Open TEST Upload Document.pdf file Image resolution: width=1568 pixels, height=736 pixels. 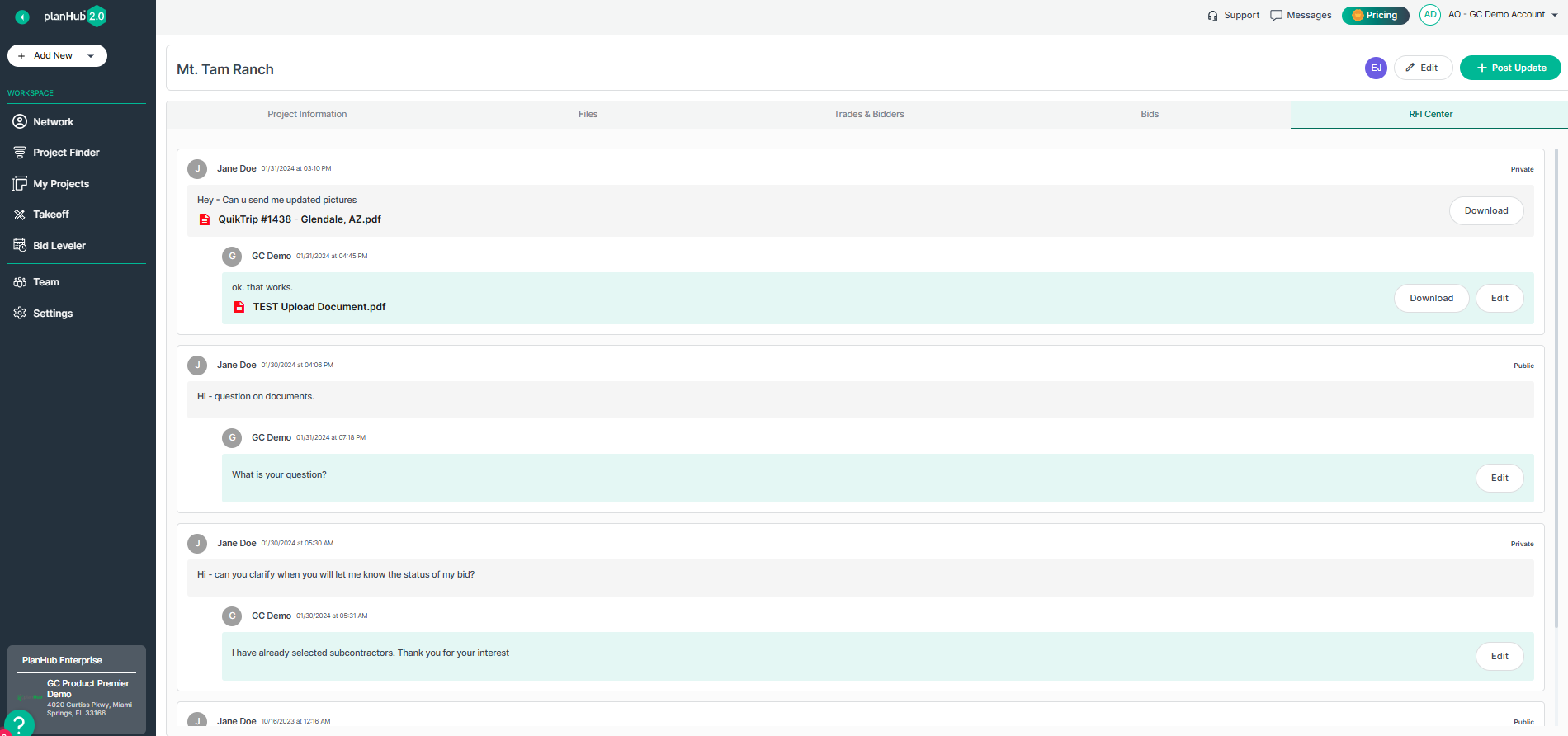coord(319,307)
